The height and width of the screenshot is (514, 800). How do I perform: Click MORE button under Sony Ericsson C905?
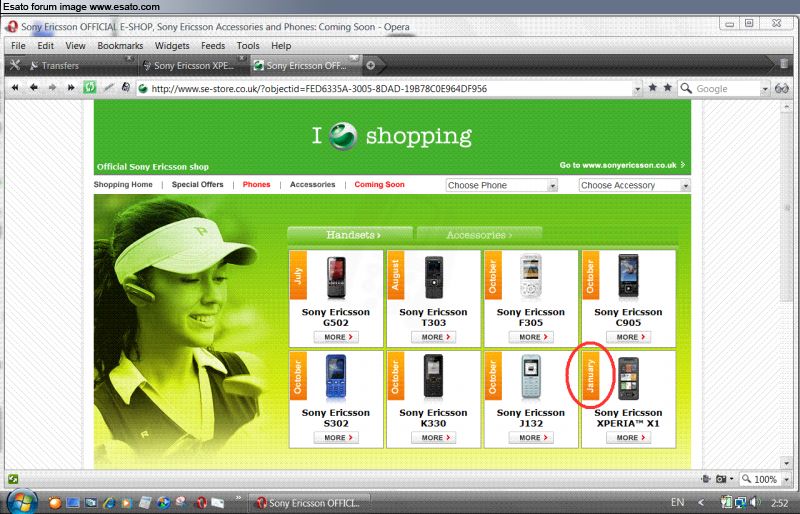click(x=629, y=337)
